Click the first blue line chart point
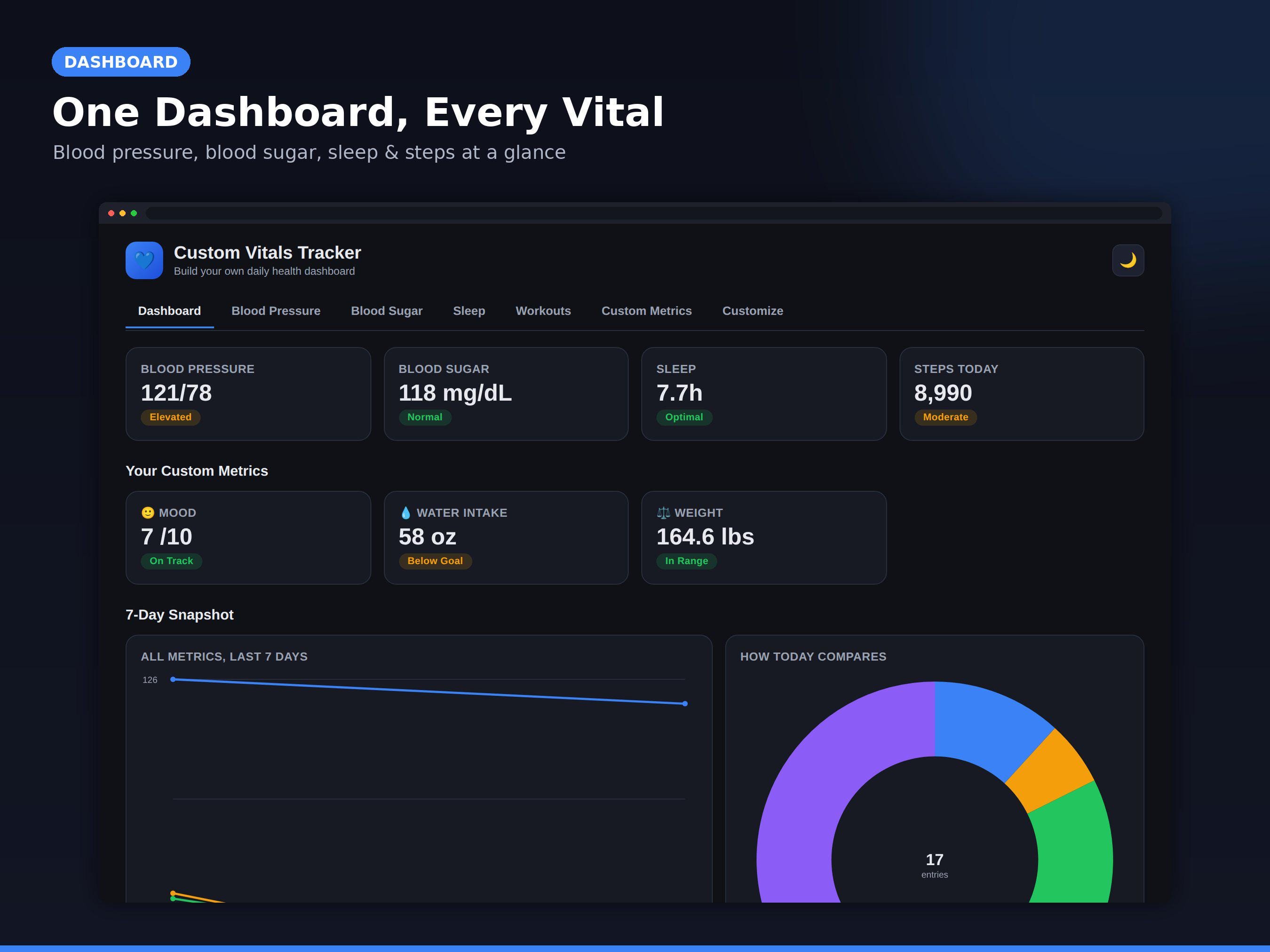1270x952 pixels. (173, 679)
